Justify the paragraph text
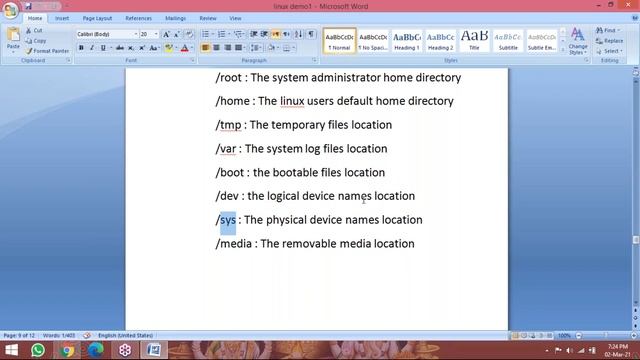This screenshot has width=640, height=360. (x=238, y=48)
